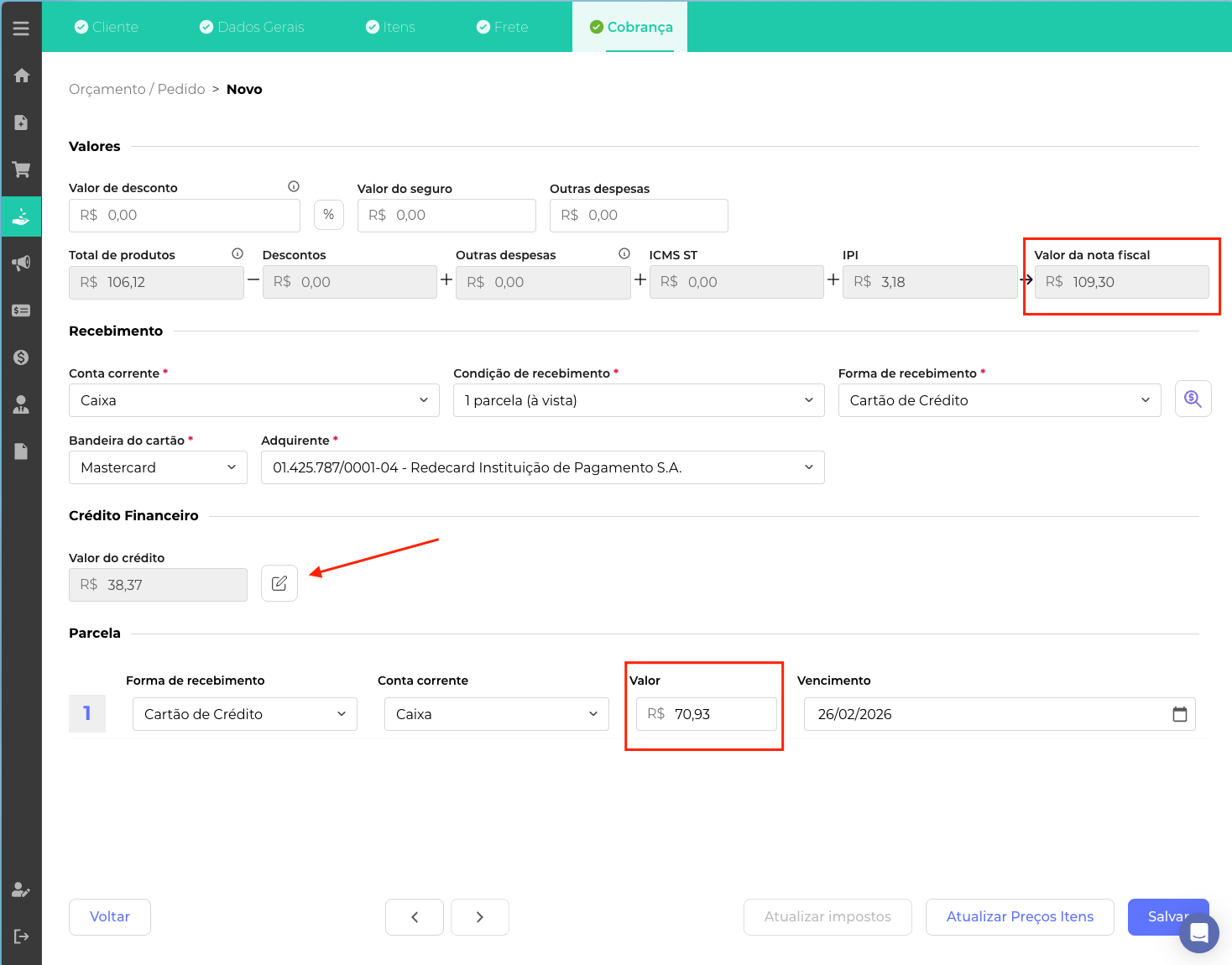Go to Home via the sidebar house icon
The image size is (1232, 965).
[21, 76]
